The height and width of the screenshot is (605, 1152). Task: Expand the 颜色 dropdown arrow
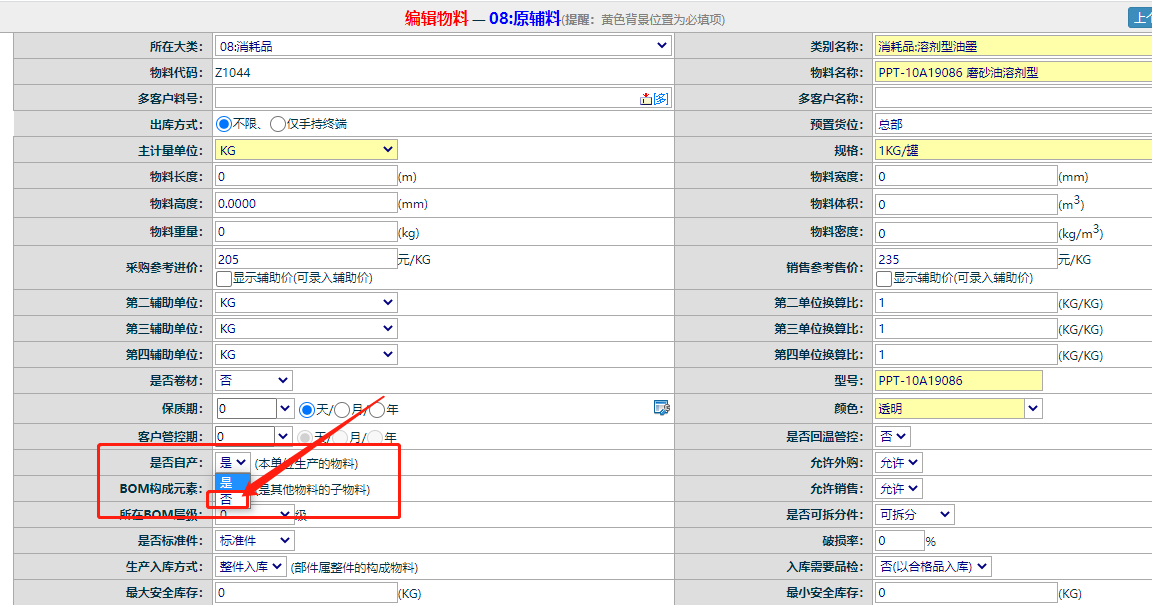click(x=1033, y=408)
